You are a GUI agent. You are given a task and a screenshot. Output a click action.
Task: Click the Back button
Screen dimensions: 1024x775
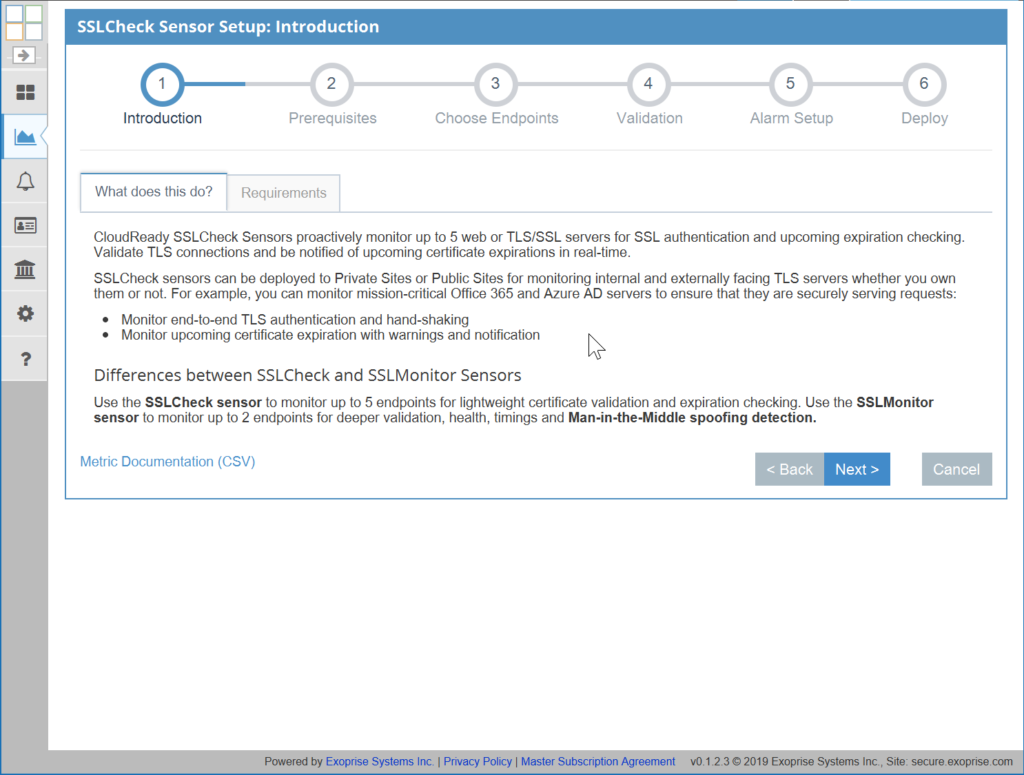789,469
